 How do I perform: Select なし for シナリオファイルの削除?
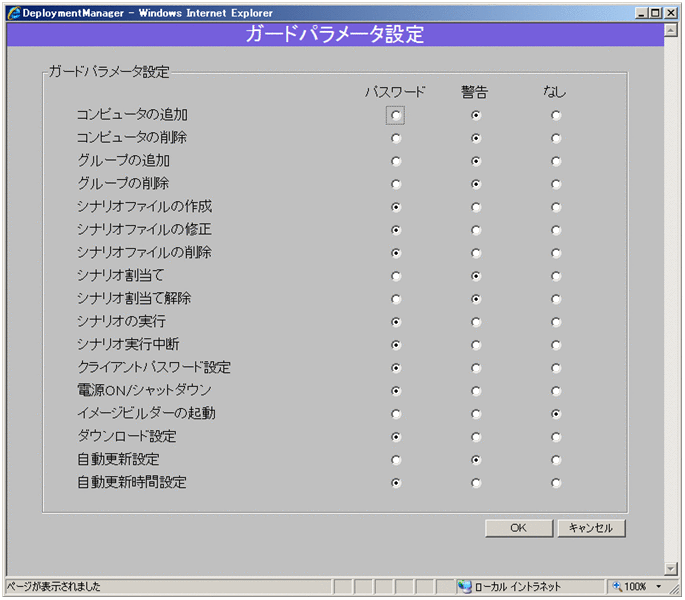pyautogui.click(x=556, y=253)
